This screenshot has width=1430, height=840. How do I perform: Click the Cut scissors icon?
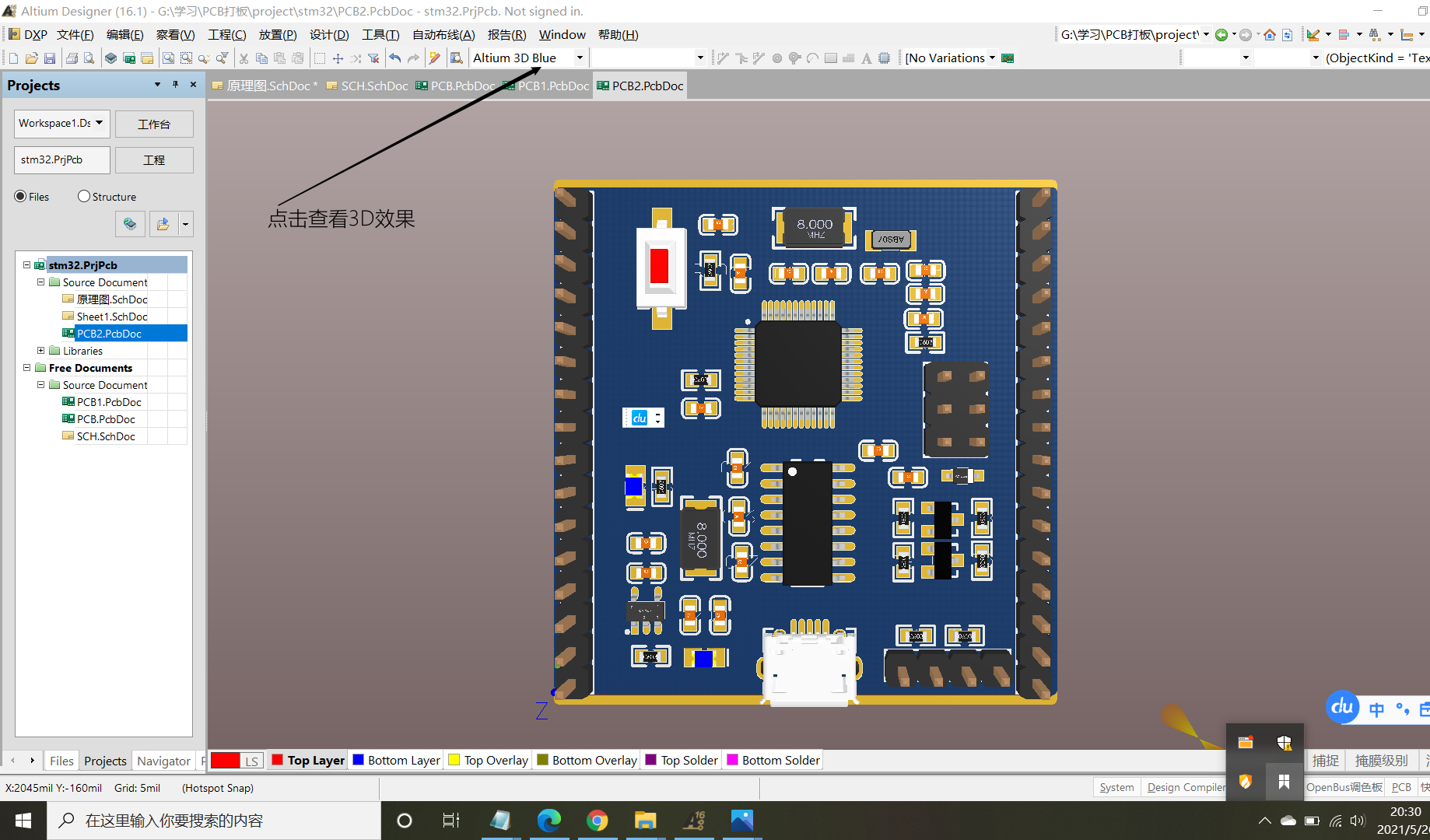244,58
